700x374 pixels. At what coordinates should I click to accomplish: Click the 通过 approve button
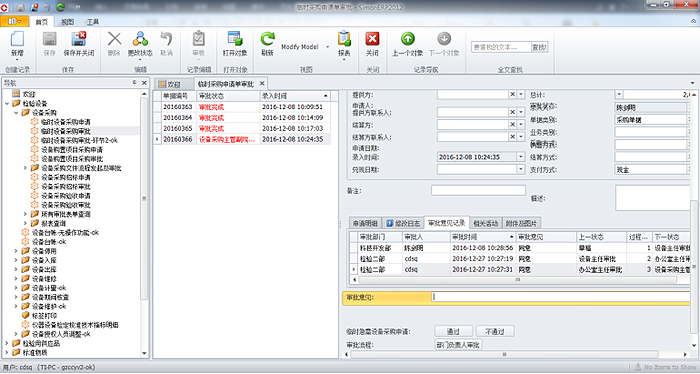[x=453, y=331]
